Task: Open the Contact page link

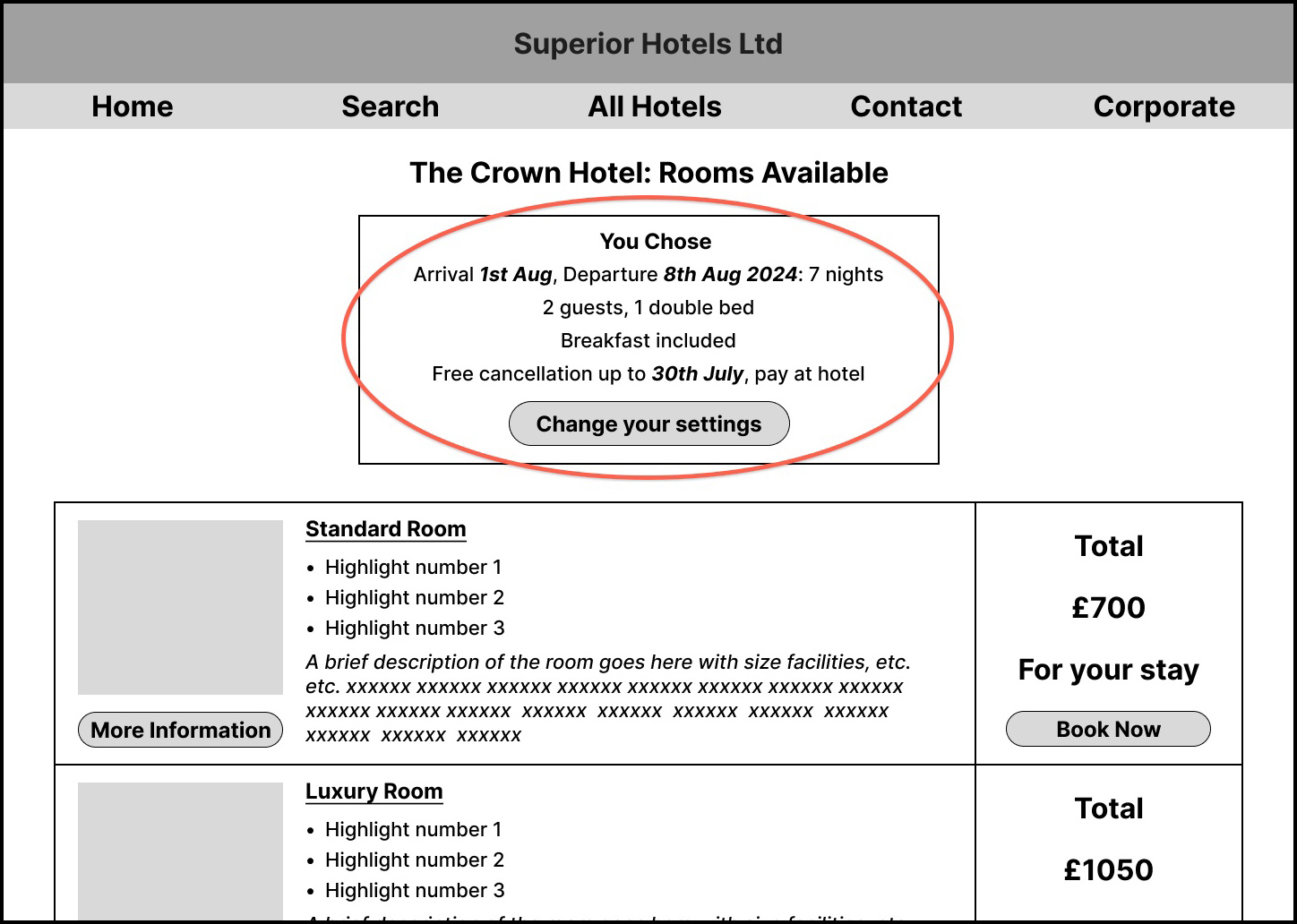Action: (906, 107)
